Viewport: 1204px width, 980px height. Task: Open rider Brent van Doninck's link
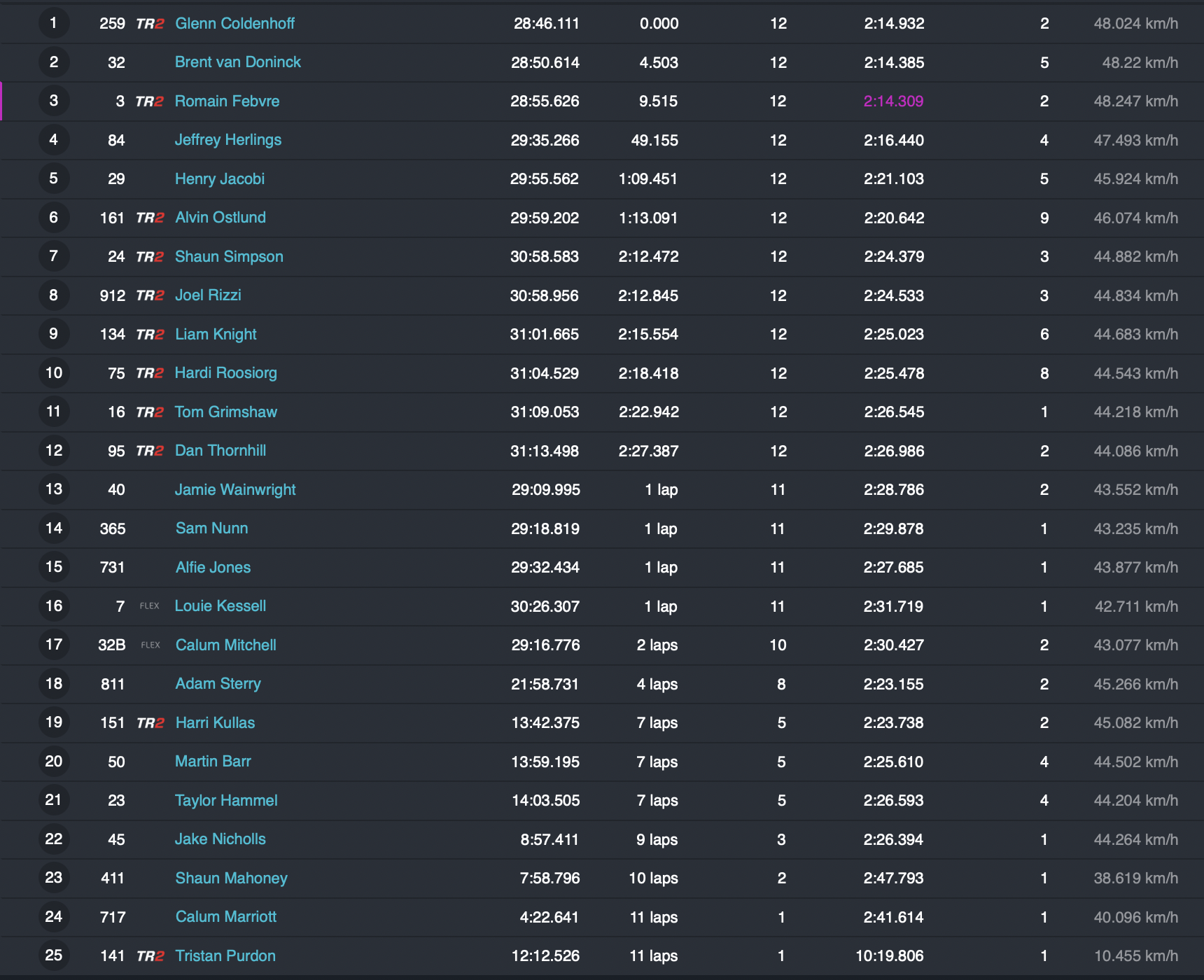point(238,62)
